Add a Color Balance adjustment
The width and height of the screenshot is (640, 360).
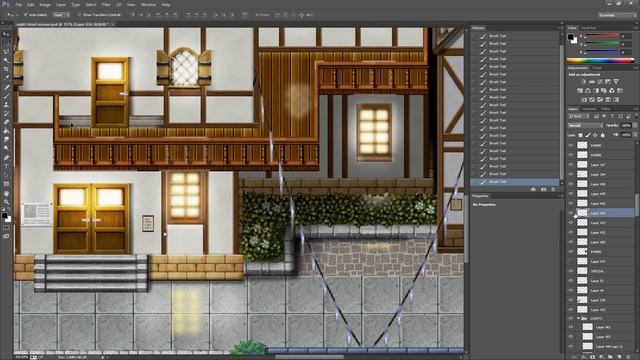[x=588, y=91]
